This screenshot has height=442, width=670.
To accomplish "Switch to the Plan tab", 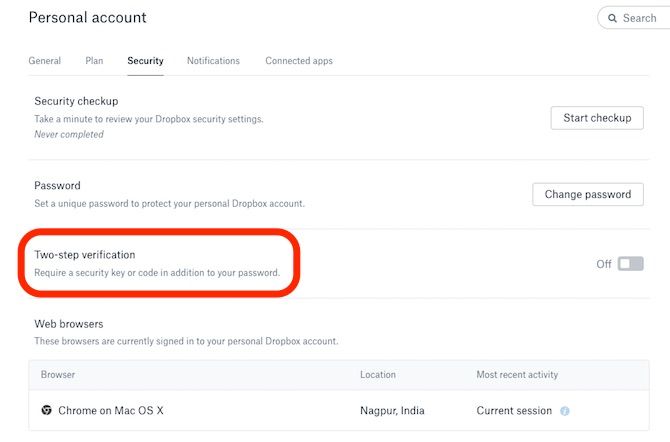I will click(x=94, y=61).
